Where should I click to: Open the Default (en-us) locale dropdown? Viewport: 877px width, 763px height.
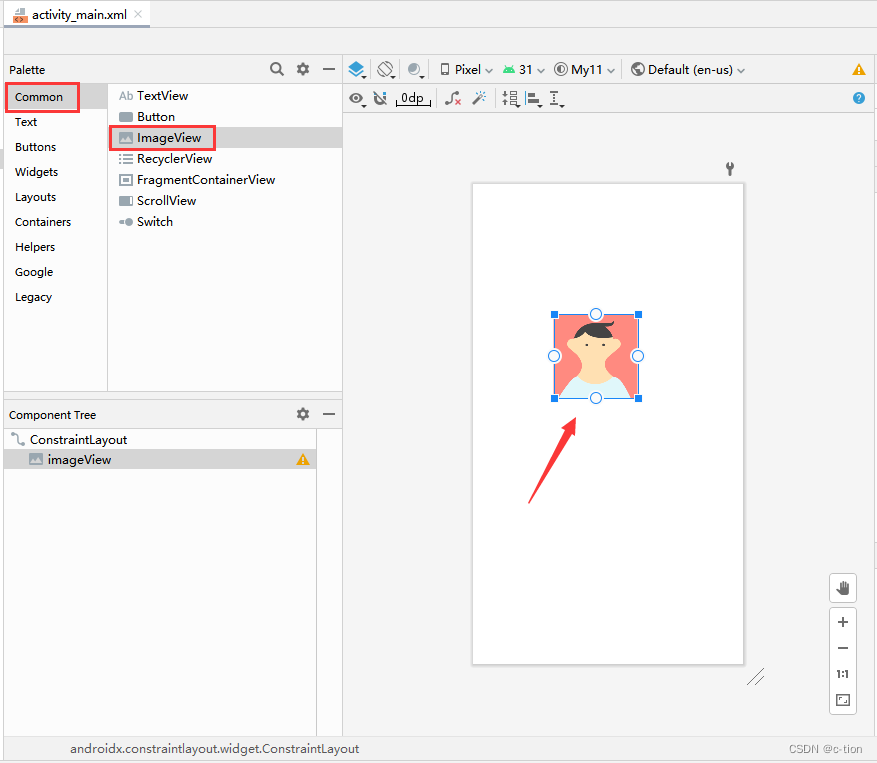(x=688, y=69)
